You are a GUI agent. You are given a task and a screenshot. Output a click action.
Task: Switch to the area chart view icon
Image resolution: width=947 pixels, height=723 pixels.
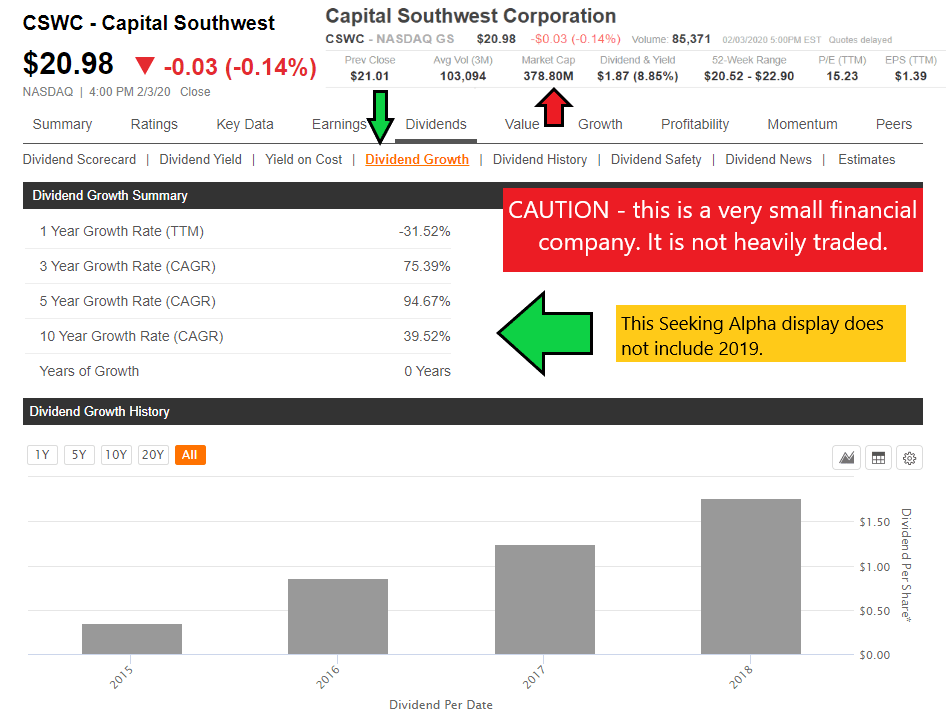tap(847, 458)
